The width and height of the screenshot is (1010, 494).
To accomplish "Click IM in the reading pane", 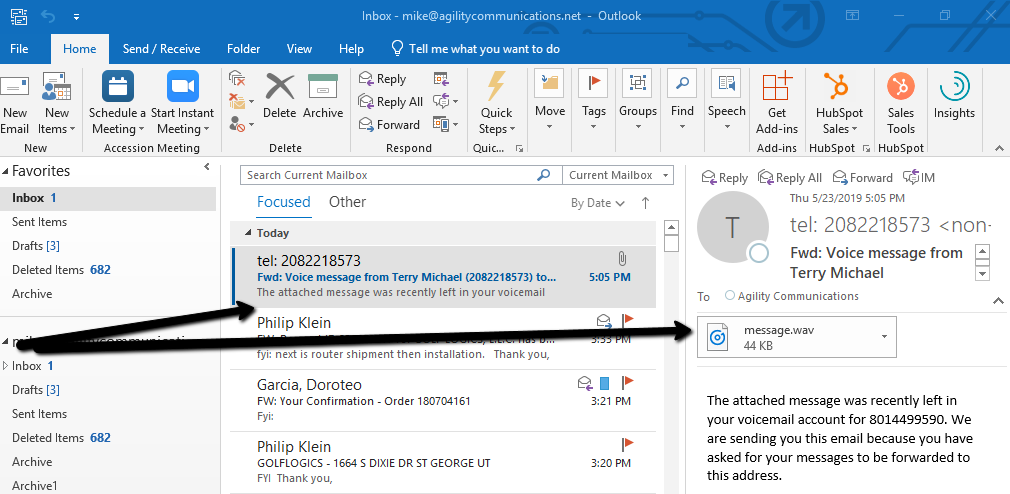I will pyautogui.click(x=919, y=177).
